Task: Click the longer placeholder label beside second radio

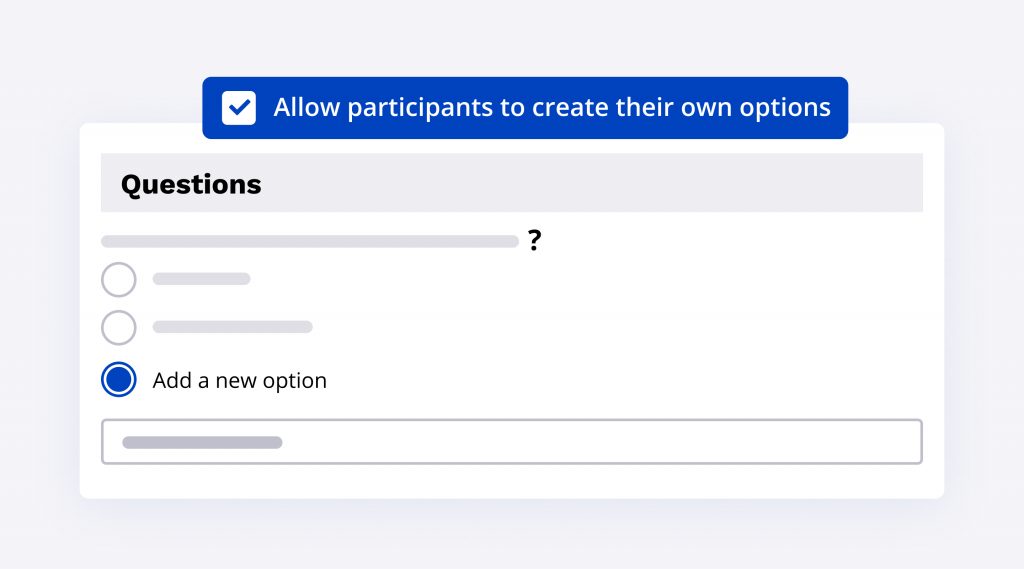Action: point(232,327)
